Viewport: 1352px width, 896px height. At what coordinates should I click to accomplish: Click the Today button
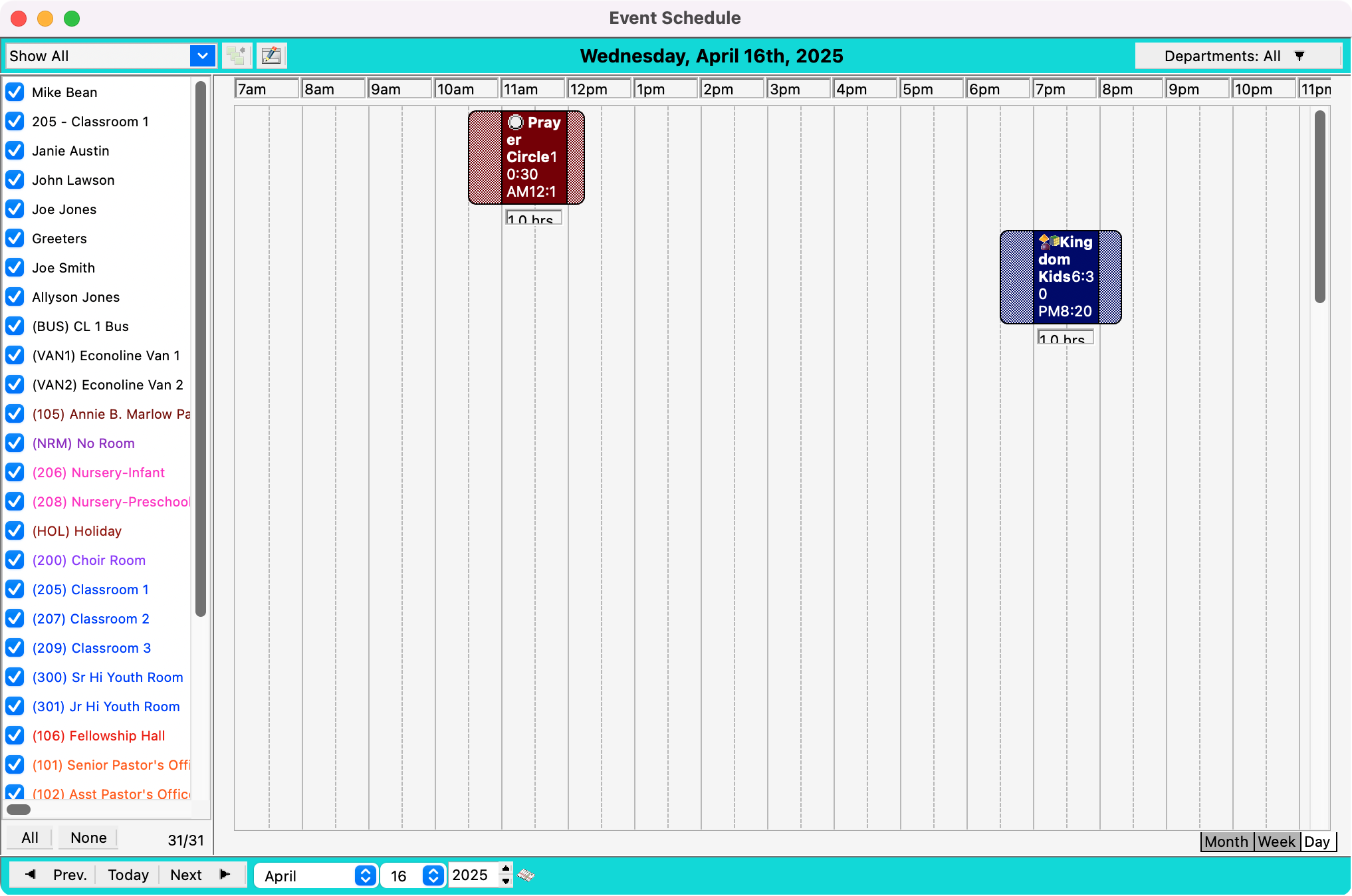pyautogui.click(x=128, y=875)
